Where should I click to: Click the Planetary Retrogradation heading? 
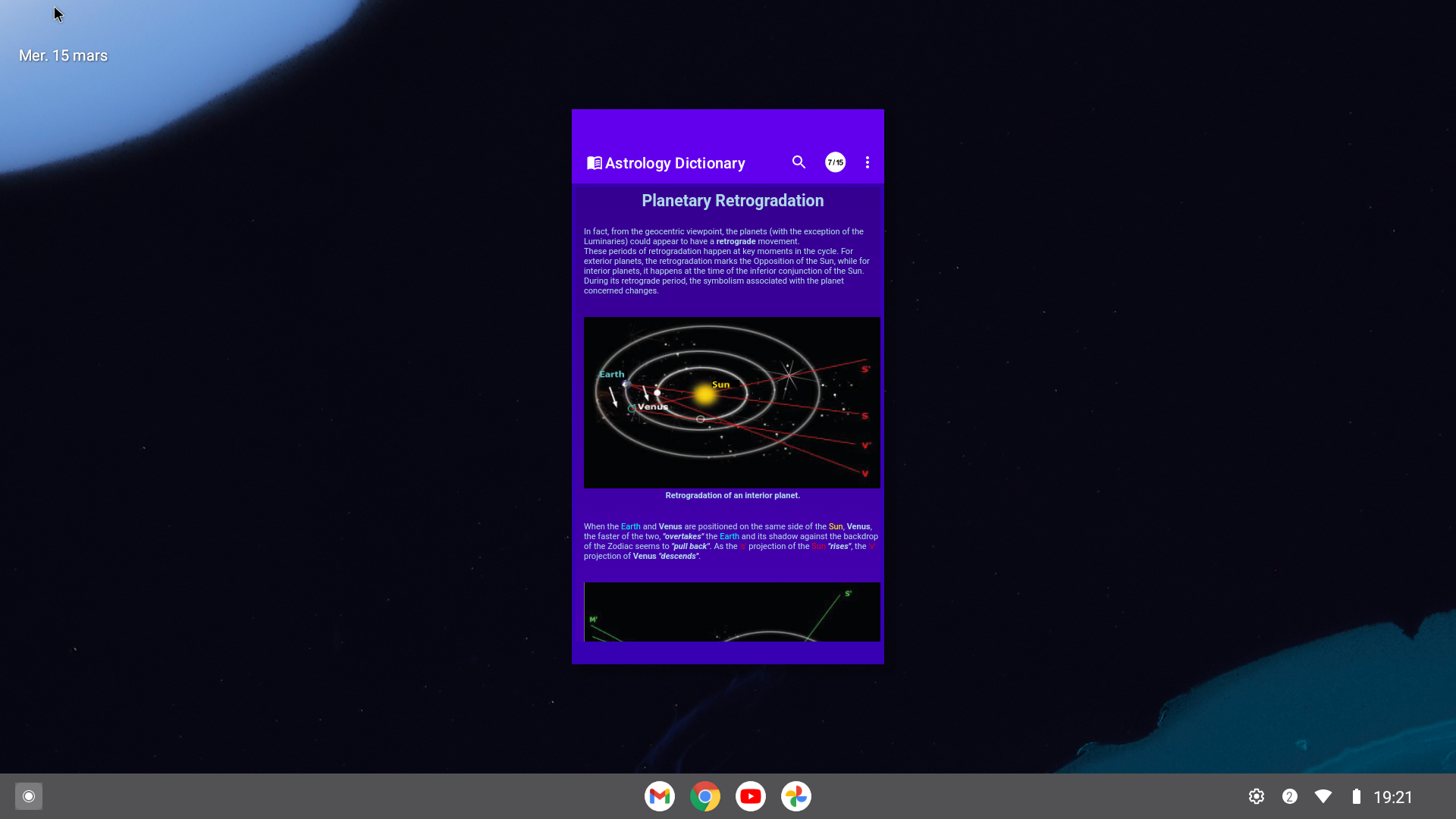[x=733, y=201]
